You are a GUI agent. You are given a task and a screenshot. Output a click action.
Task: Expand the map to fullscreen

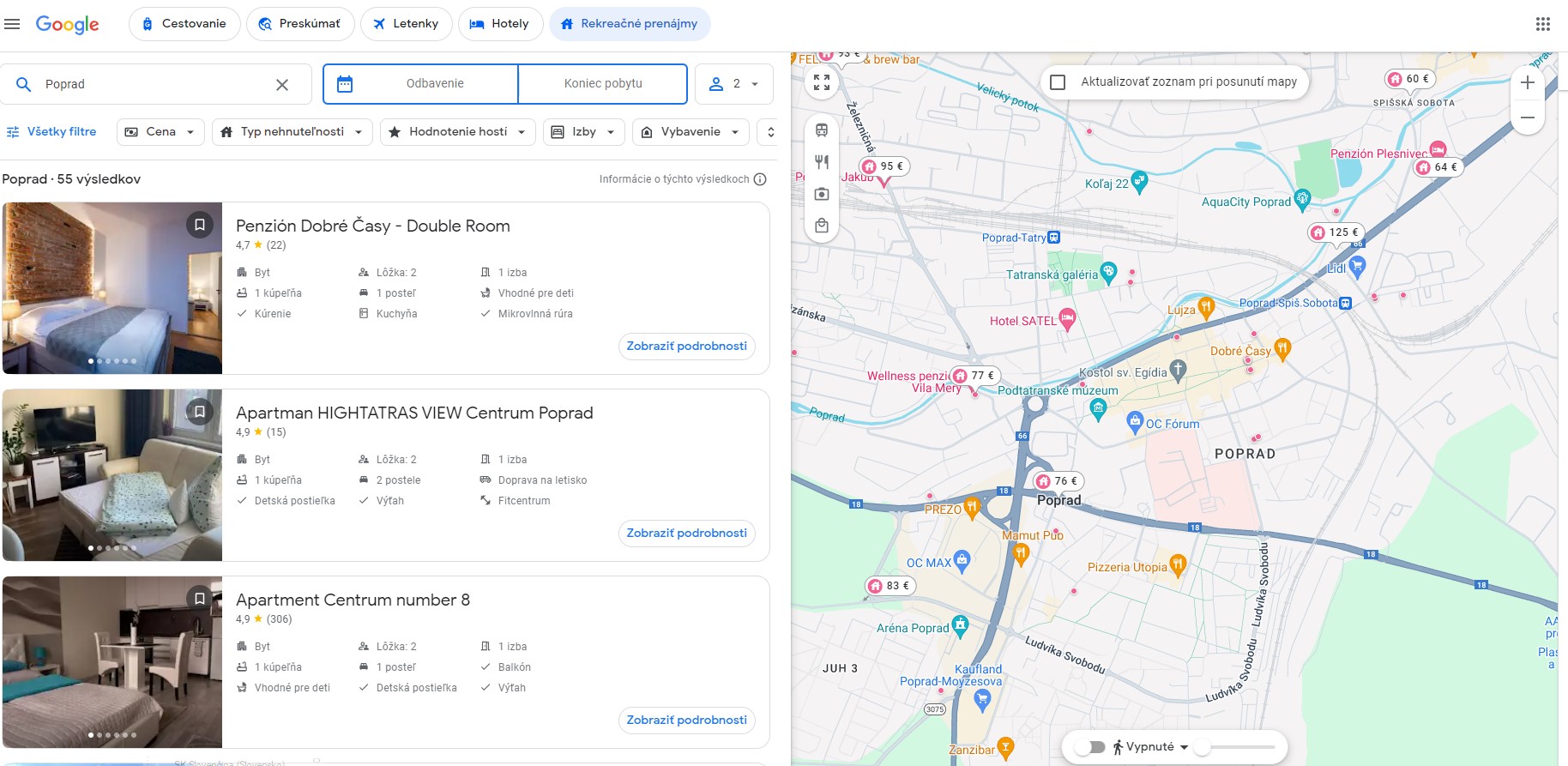point(822,82)
